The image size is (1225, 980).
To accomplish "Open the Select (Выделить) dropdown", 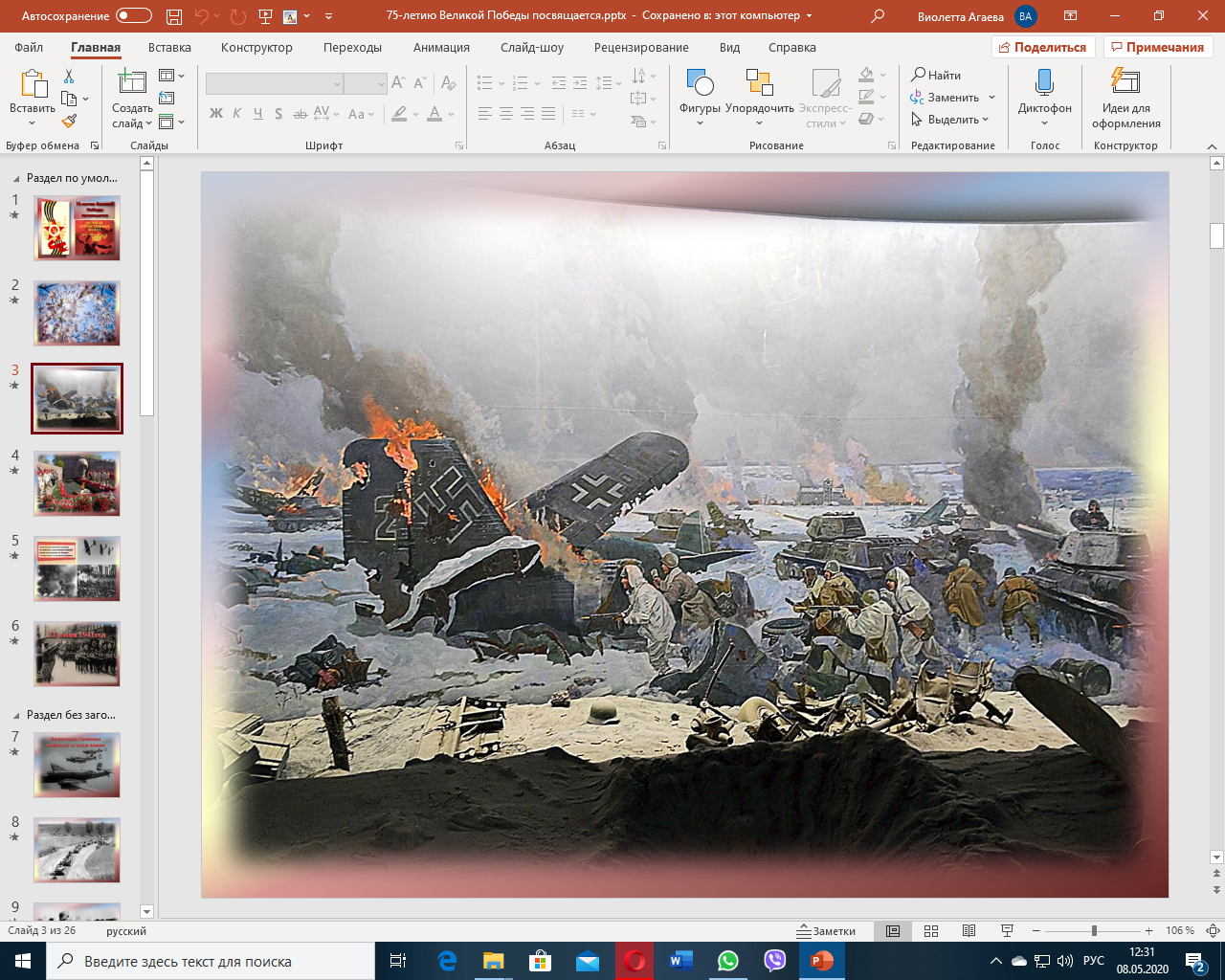I will click(x=950, y=120).
